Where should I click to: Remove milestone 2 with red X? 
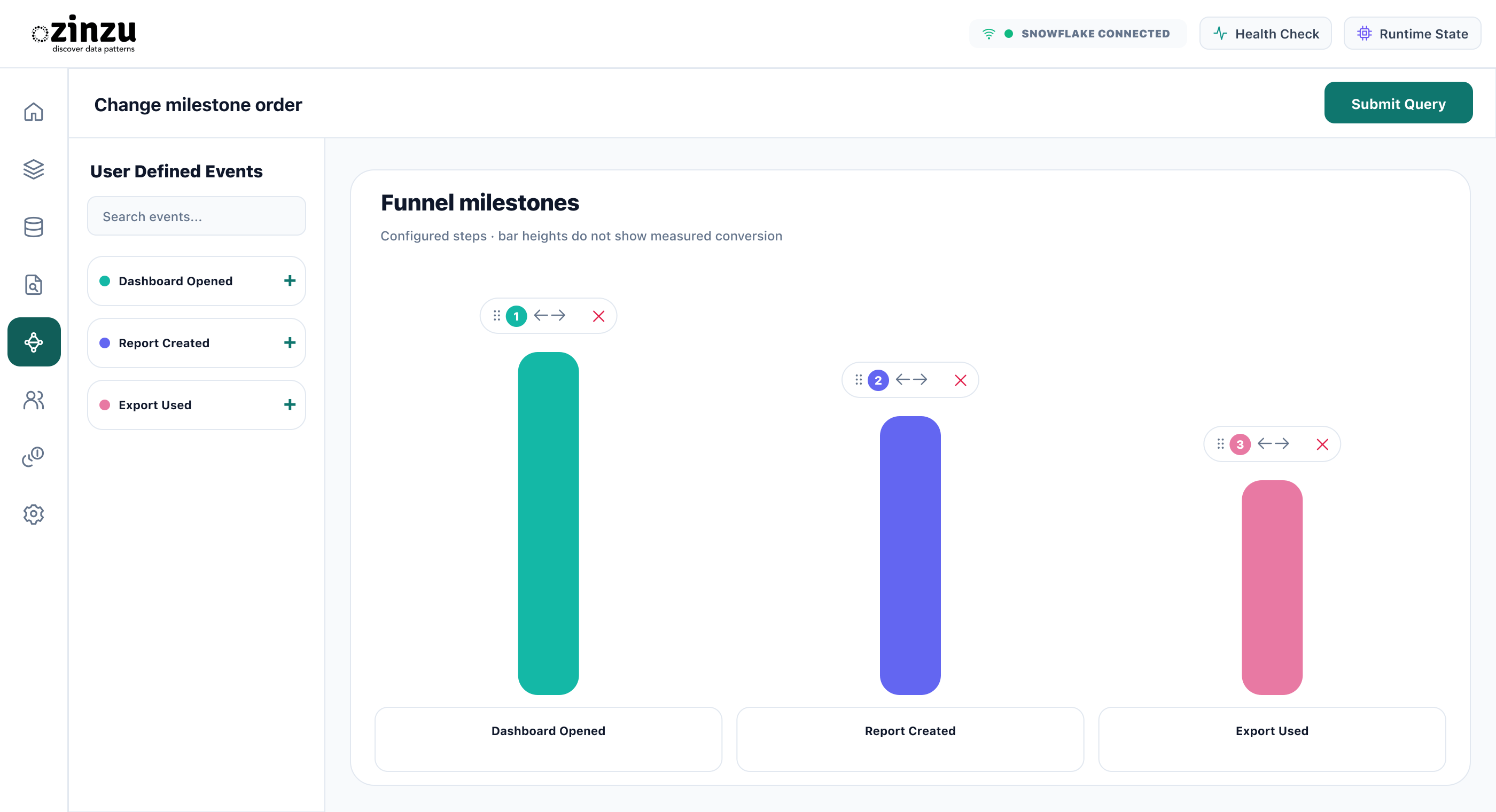click(961, 380)
